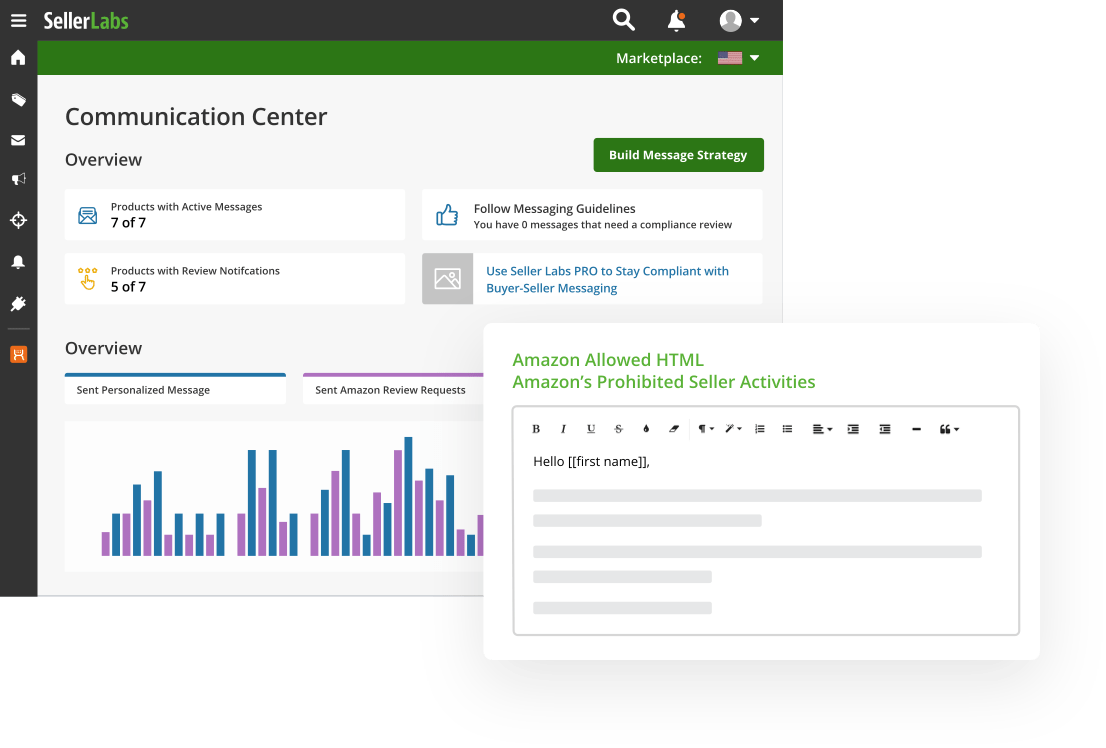Open Follow Messaging Guidelines card
Viewport: 1106px width, 748px height.
point(592,215)
